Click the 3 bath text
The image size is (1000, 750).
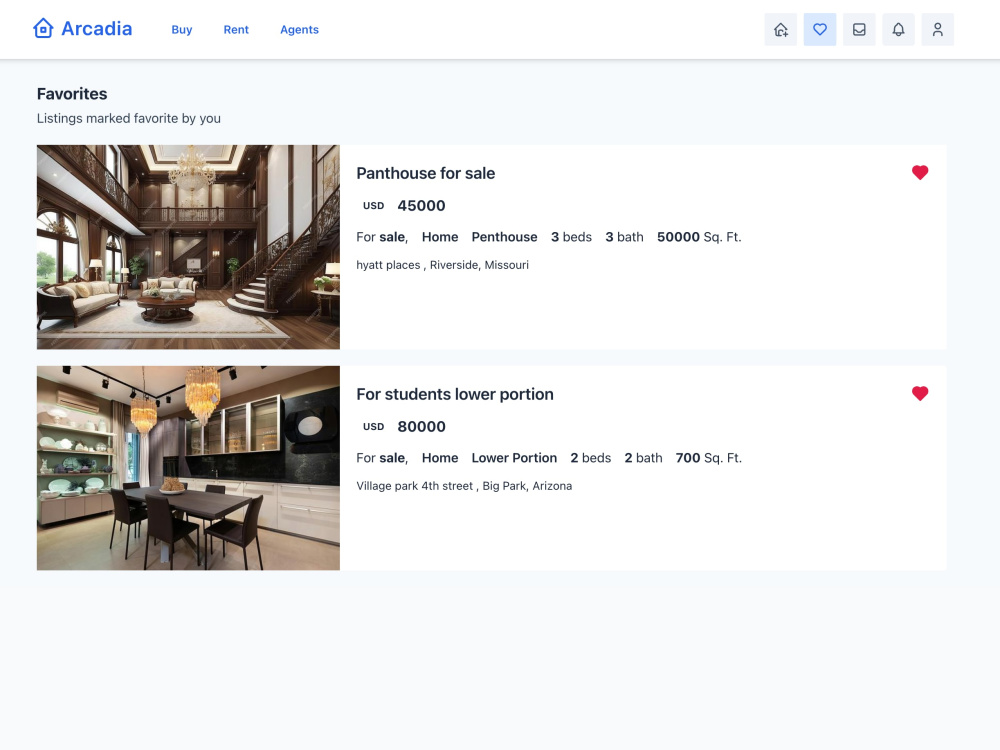624,237
